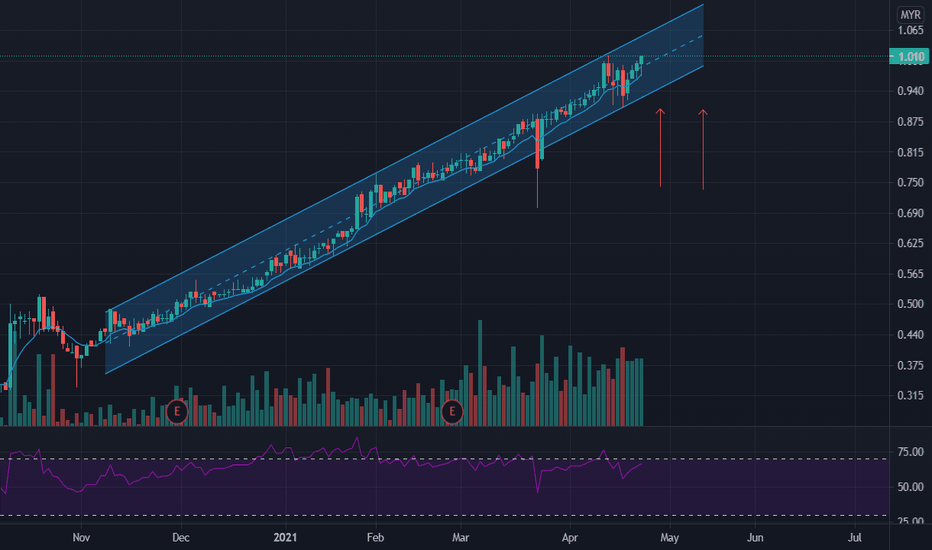Select the 0.940 price scale label

[x=911, y=91]
